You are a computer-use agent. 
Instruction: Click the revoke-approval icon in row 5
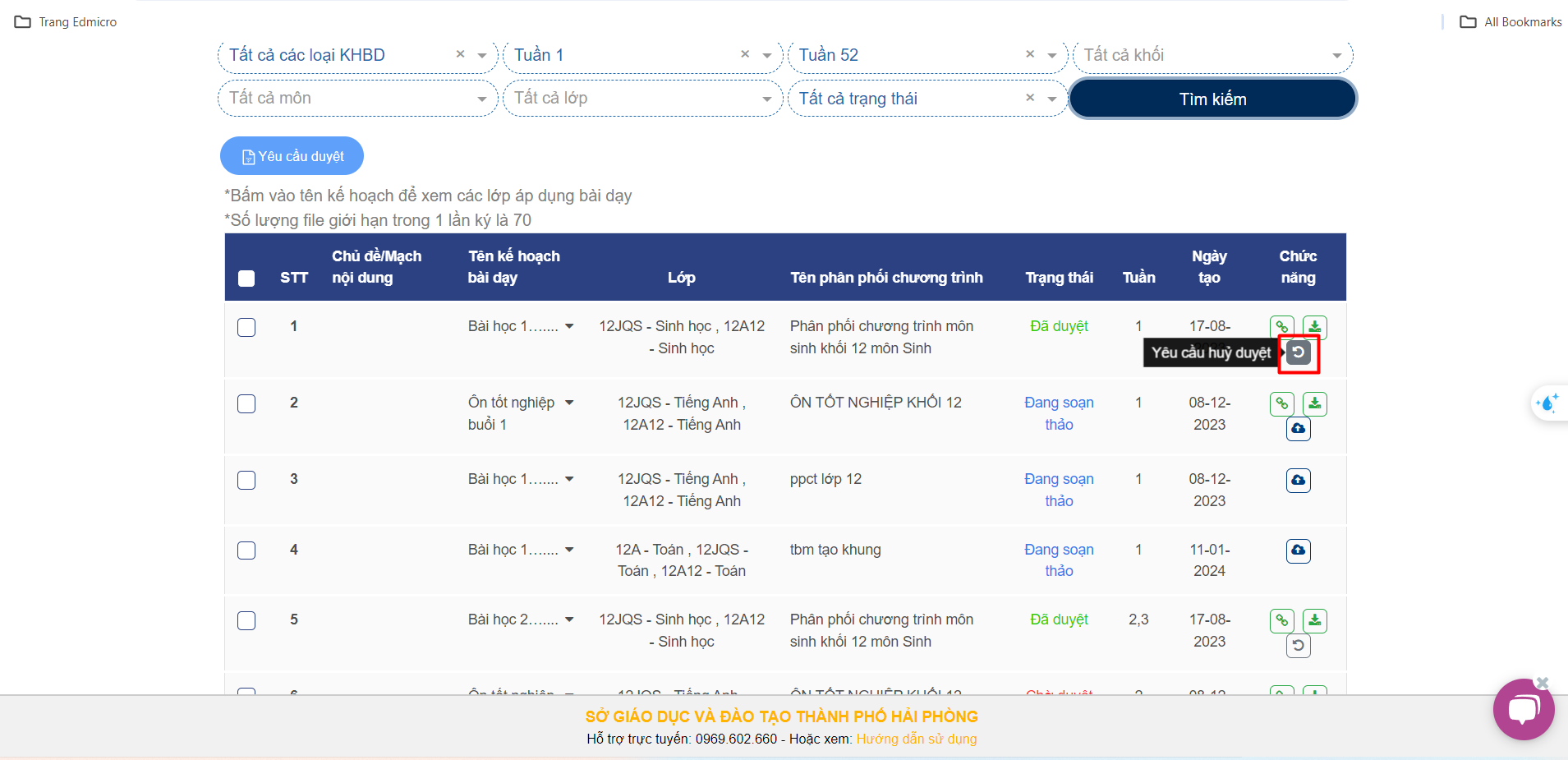coord(1298,646)
